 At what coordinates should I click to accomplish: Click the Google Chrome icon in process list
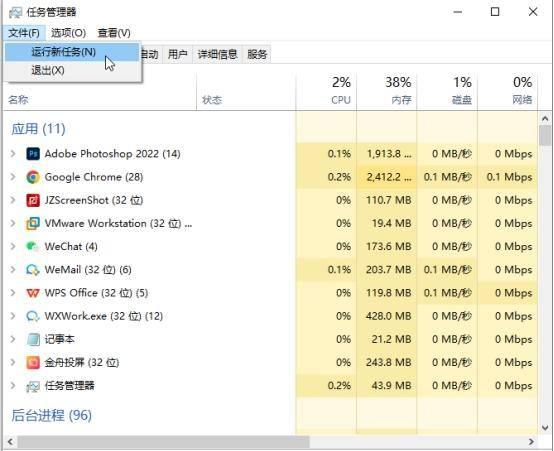click(x=33, y=177)
